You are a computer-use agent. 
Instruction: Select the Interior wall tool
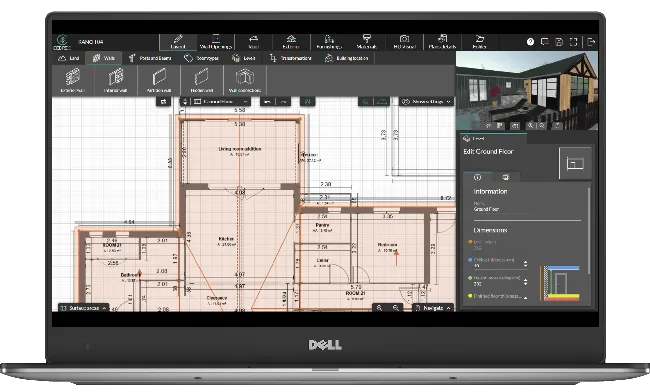point(116,80)
